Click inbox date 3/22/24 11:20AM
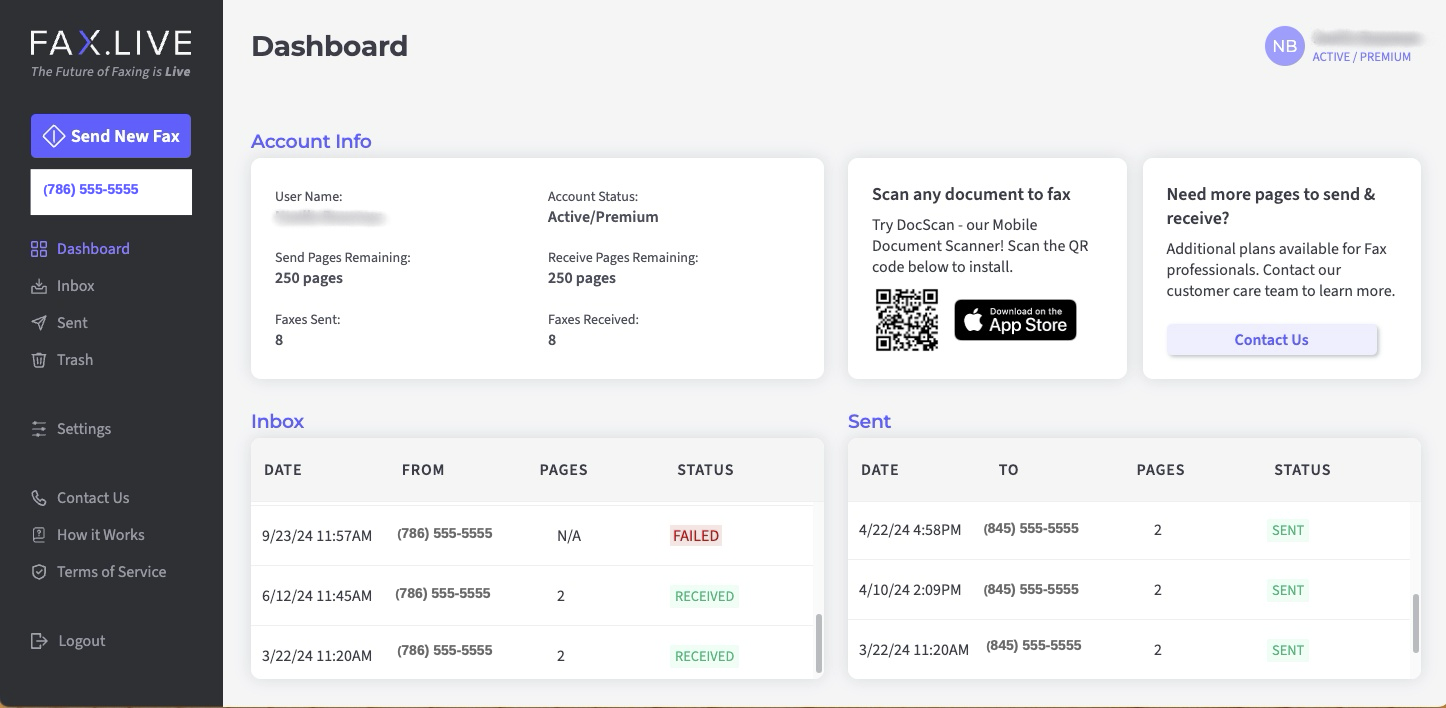The height and width of the screenshot is (708, 1446). tap(317, 656)
